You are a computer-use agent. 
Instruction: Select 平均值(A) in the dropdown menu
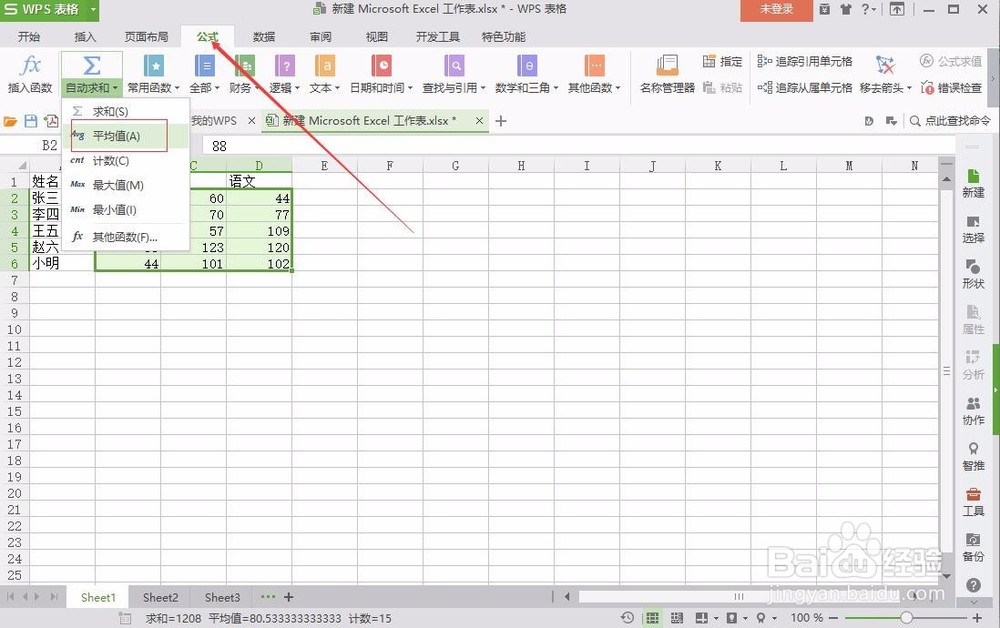pyautogui.click(x=126, y=136)
